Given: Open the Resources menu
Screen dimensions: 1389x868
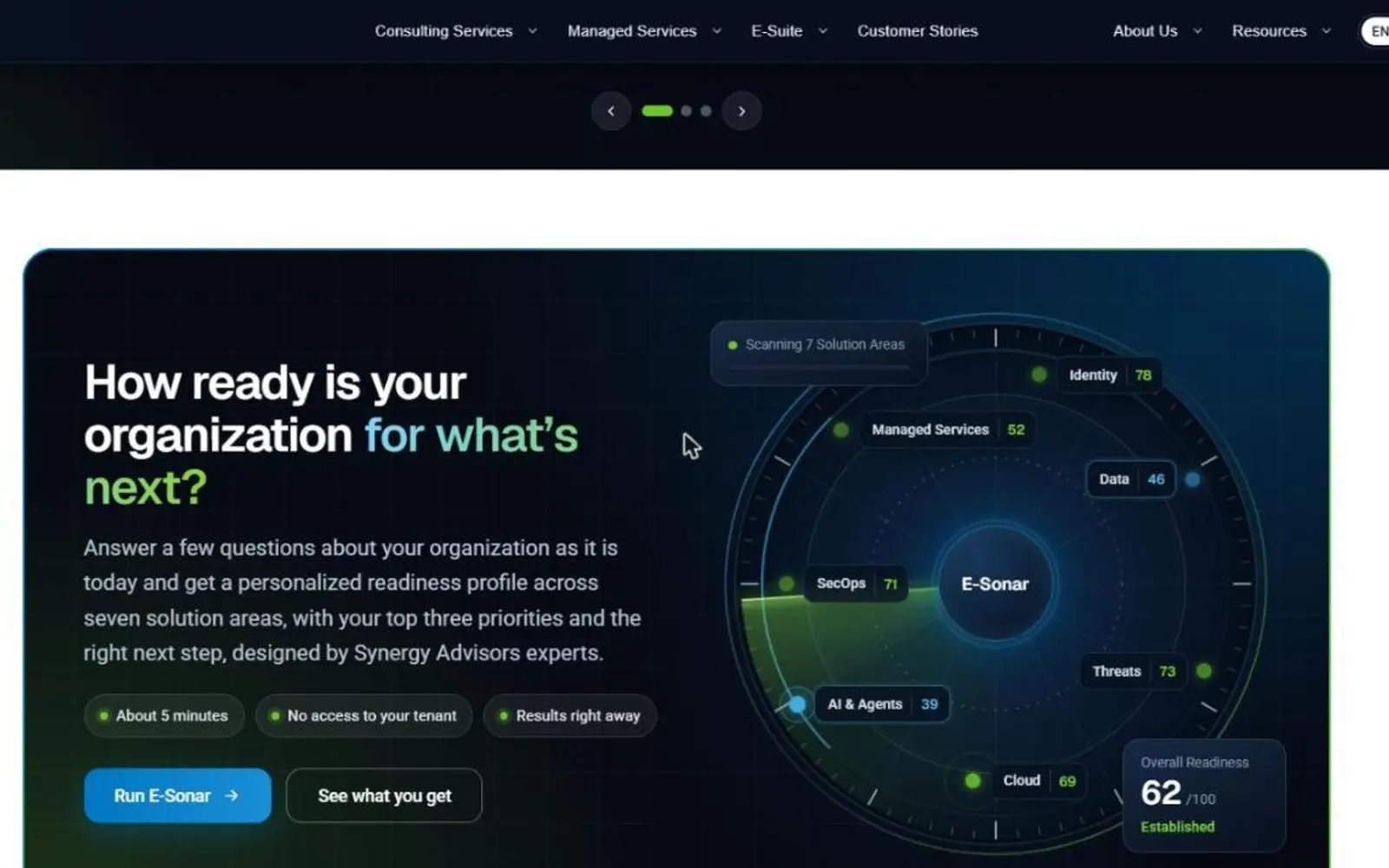Looking at the screenshot, I should (1269, 31).
